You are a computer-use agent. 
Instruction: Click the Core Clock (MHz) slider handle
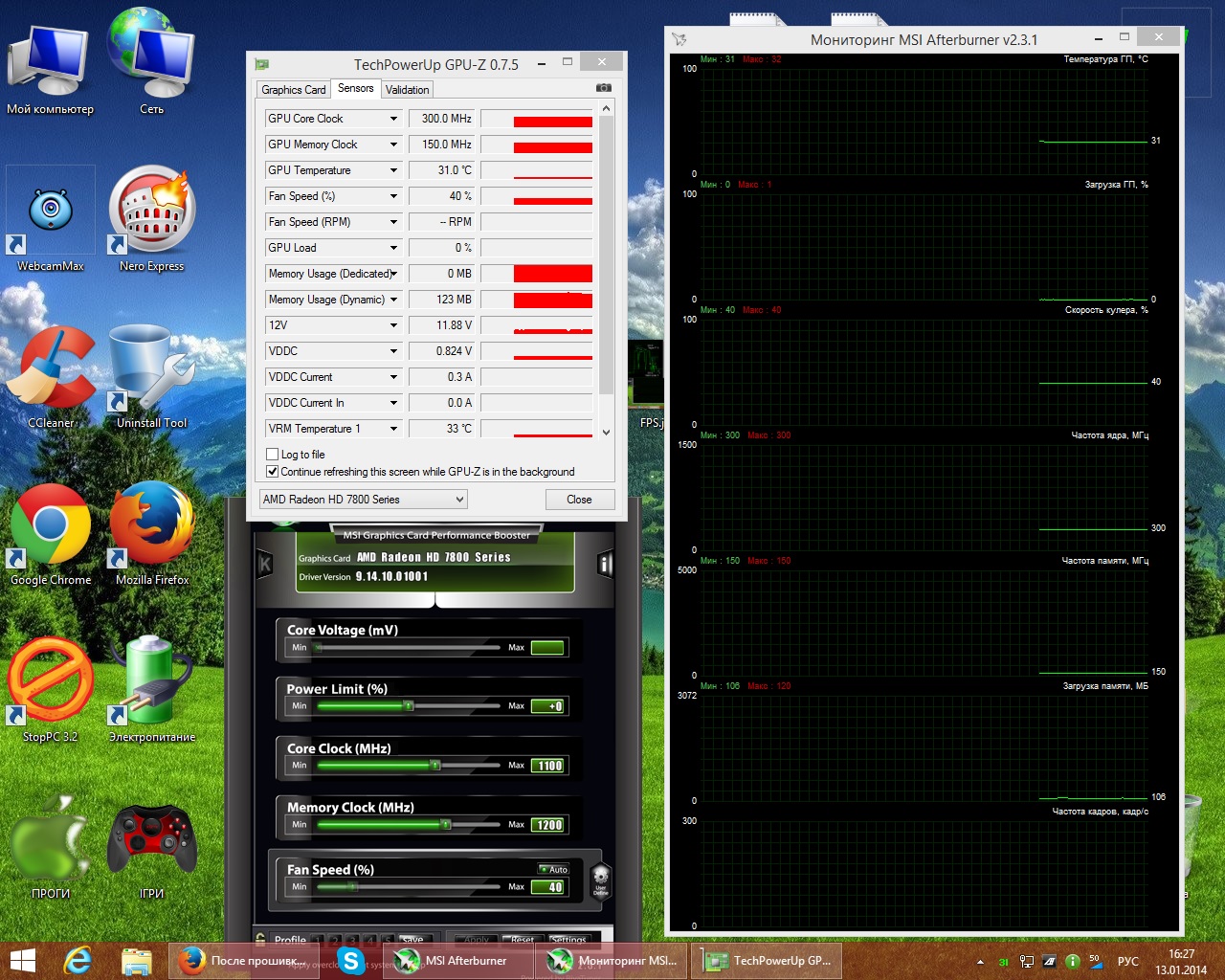(434, 766)
